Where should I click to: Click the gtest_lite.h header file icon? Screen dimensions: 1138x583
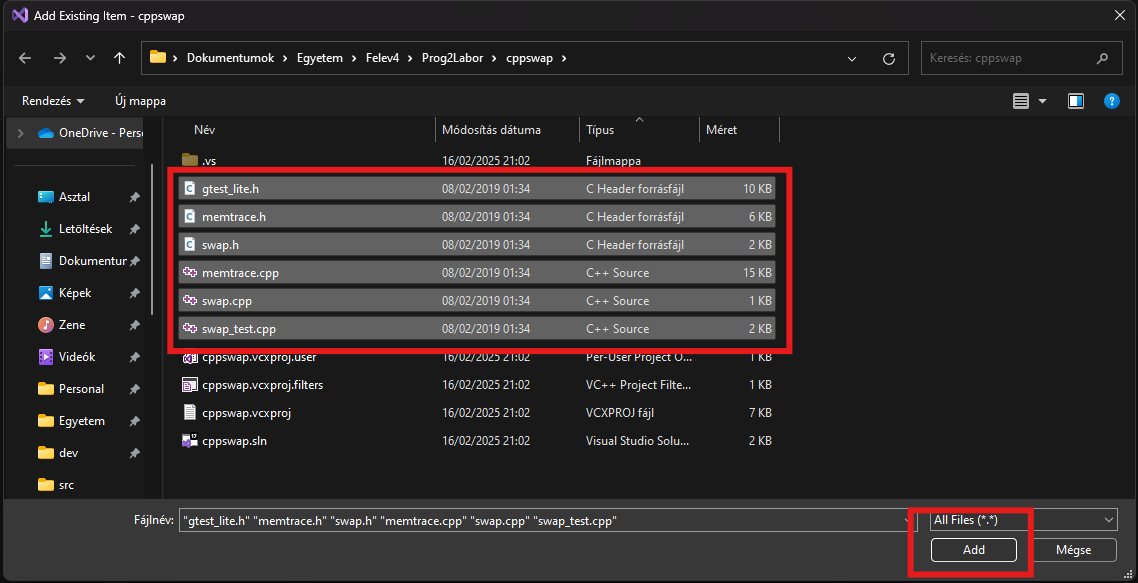coord(190,188)
